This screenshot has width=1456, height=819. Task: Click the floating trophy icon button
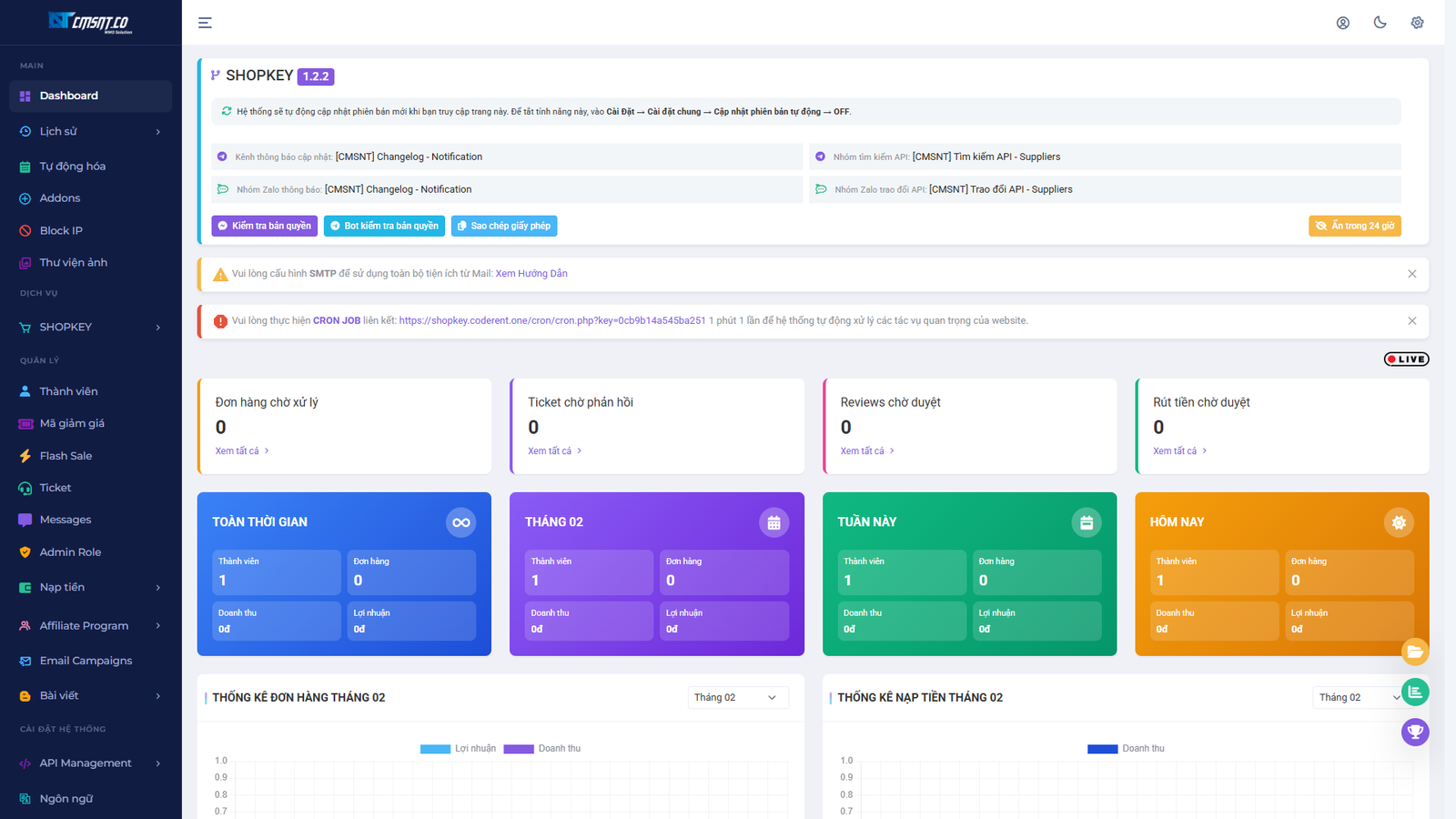click(x=1415, y=732)
